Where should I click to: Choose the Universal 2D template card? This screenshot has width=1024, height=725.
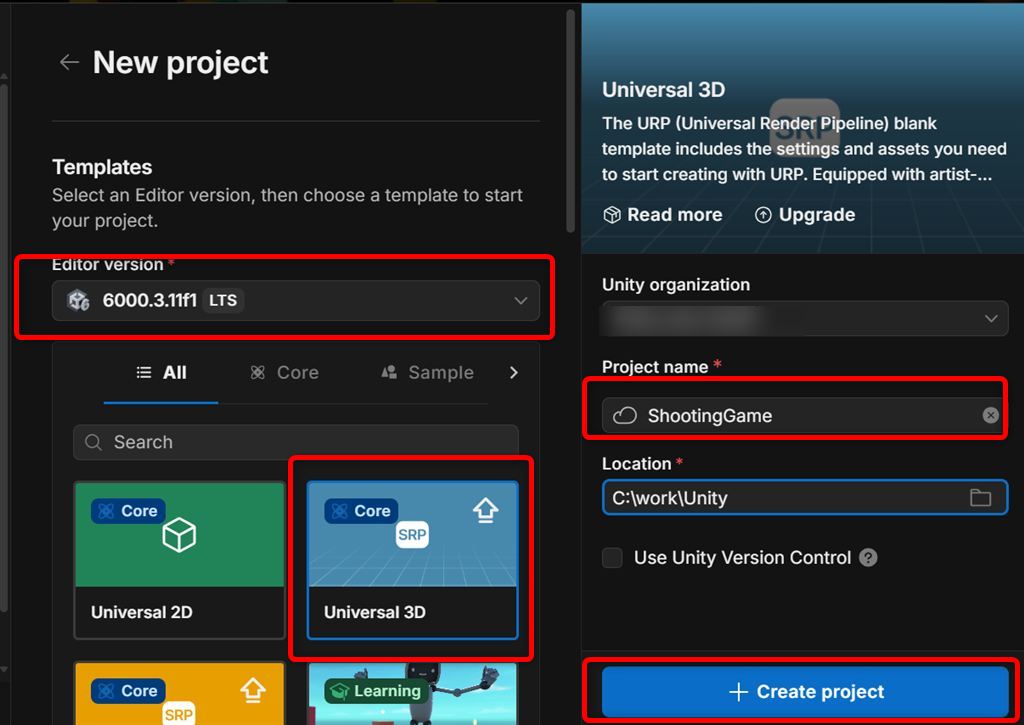point(180,560)
